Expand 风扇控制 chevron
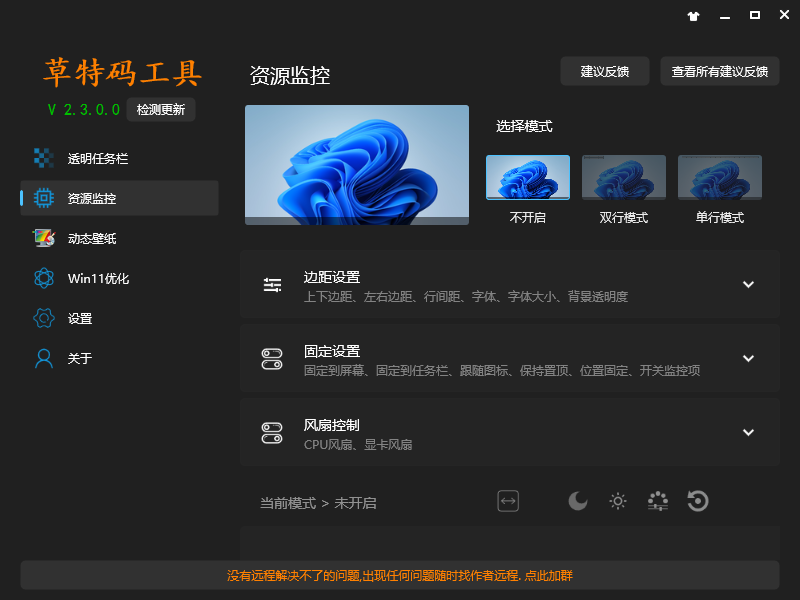800x600 pixels. point(748,433)
